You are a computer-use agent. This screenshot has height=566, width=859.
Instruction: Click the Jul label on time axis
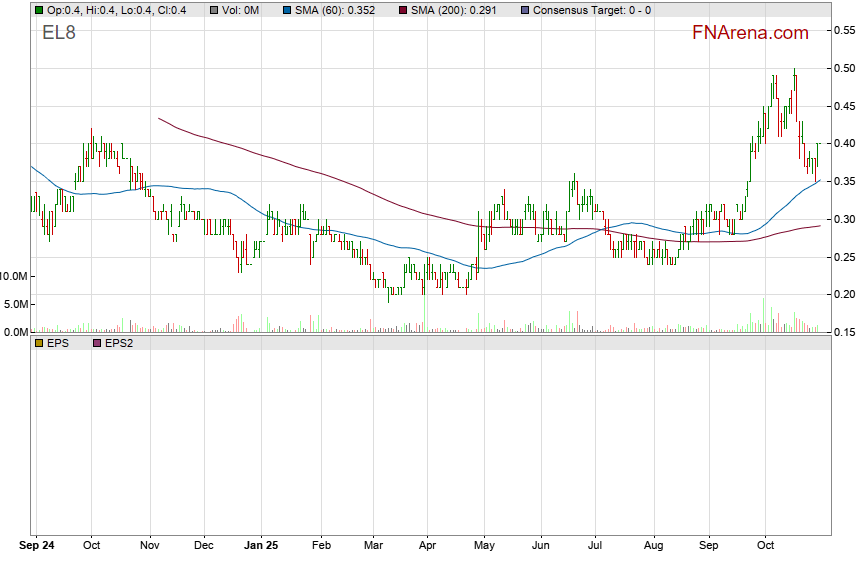[x=595, y=547]
